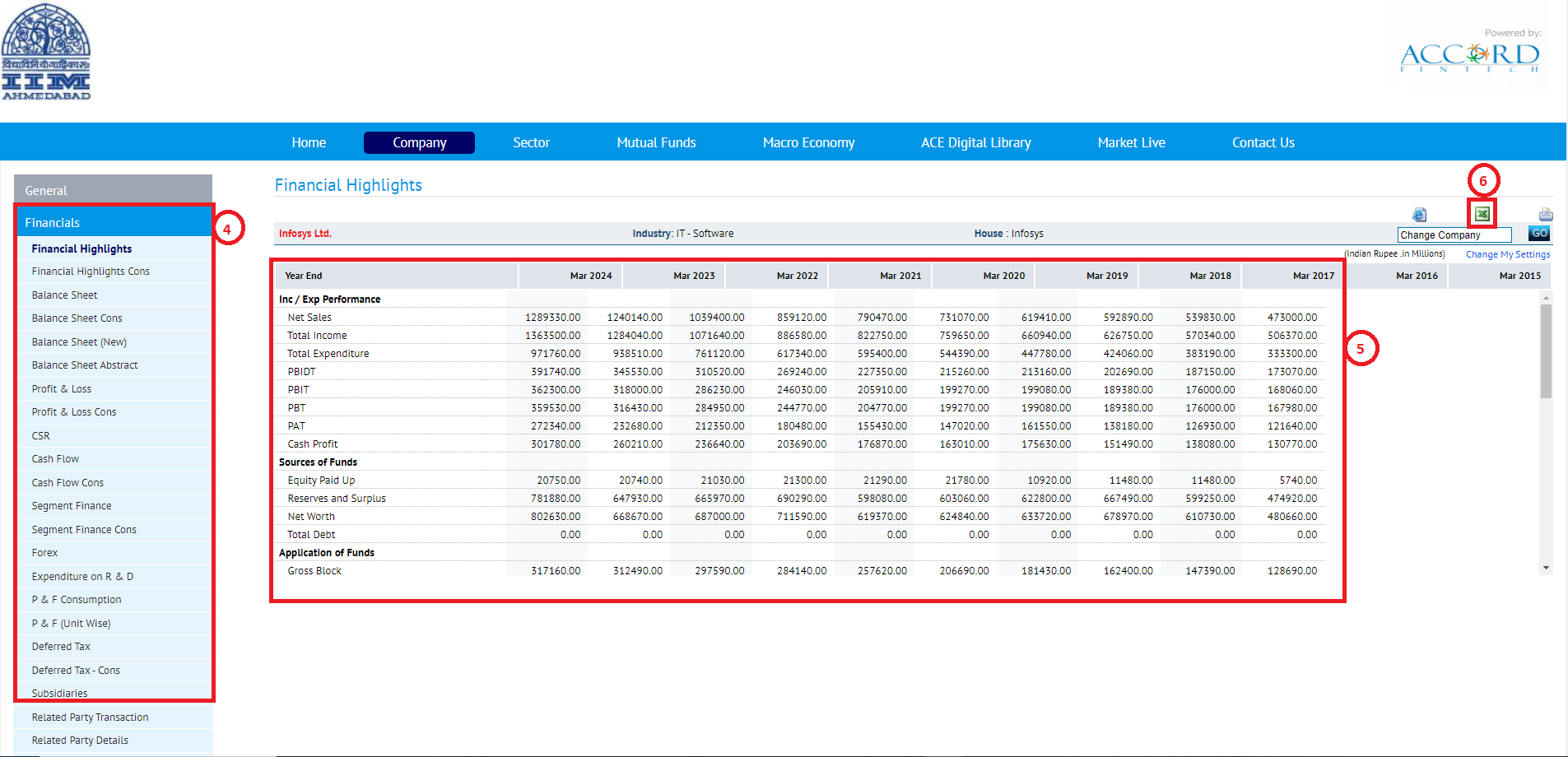1568x757 pixels.
Task: Open Segment Finance Cons
Action: tap(84, 530)
